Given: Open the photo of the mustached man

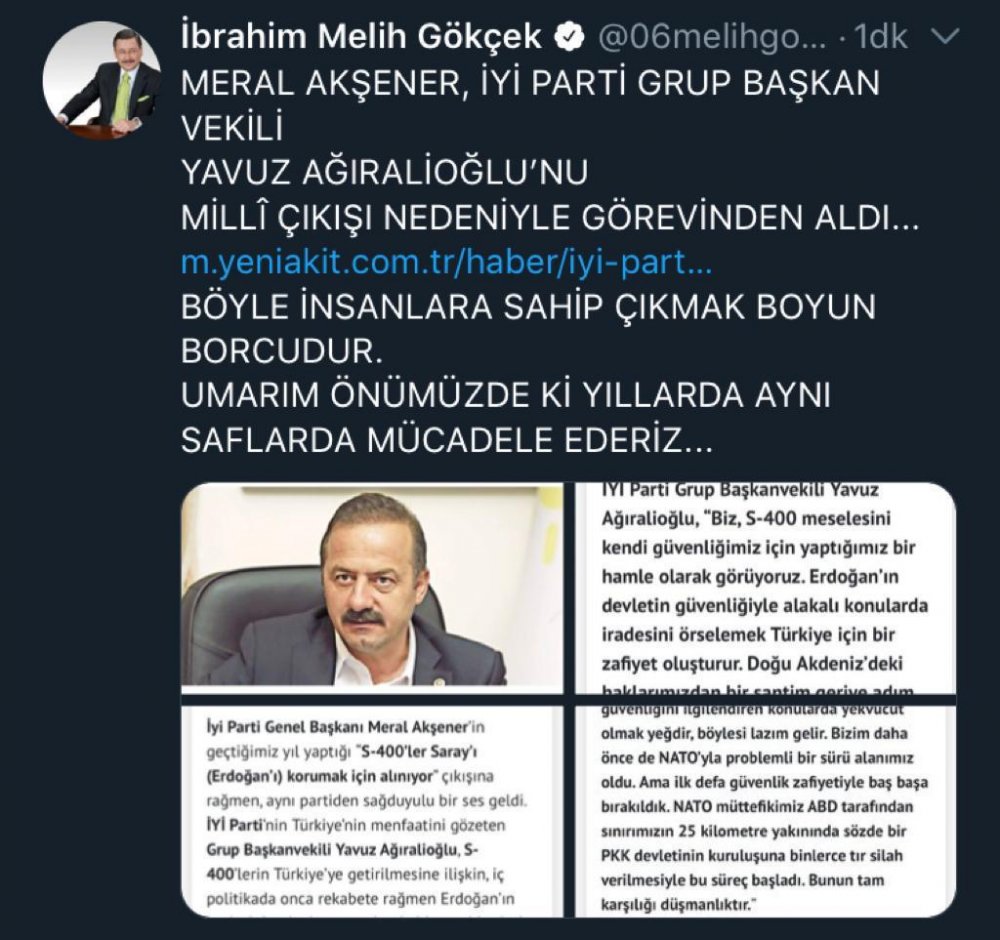Looking at the screenshot, I should 372,588.
